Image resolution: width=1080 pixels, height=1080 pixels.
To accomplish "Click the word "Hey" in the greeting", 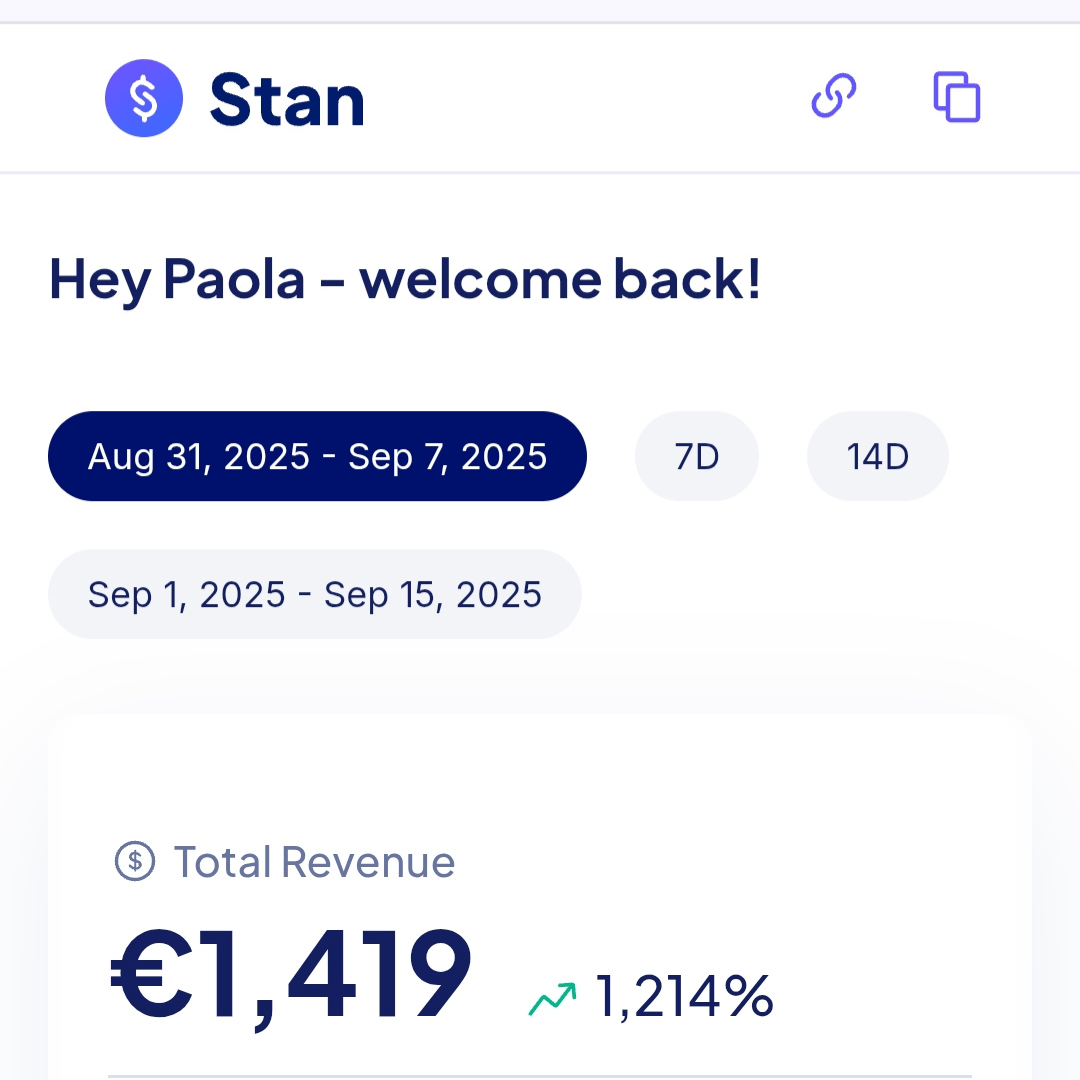I will 99,279.
